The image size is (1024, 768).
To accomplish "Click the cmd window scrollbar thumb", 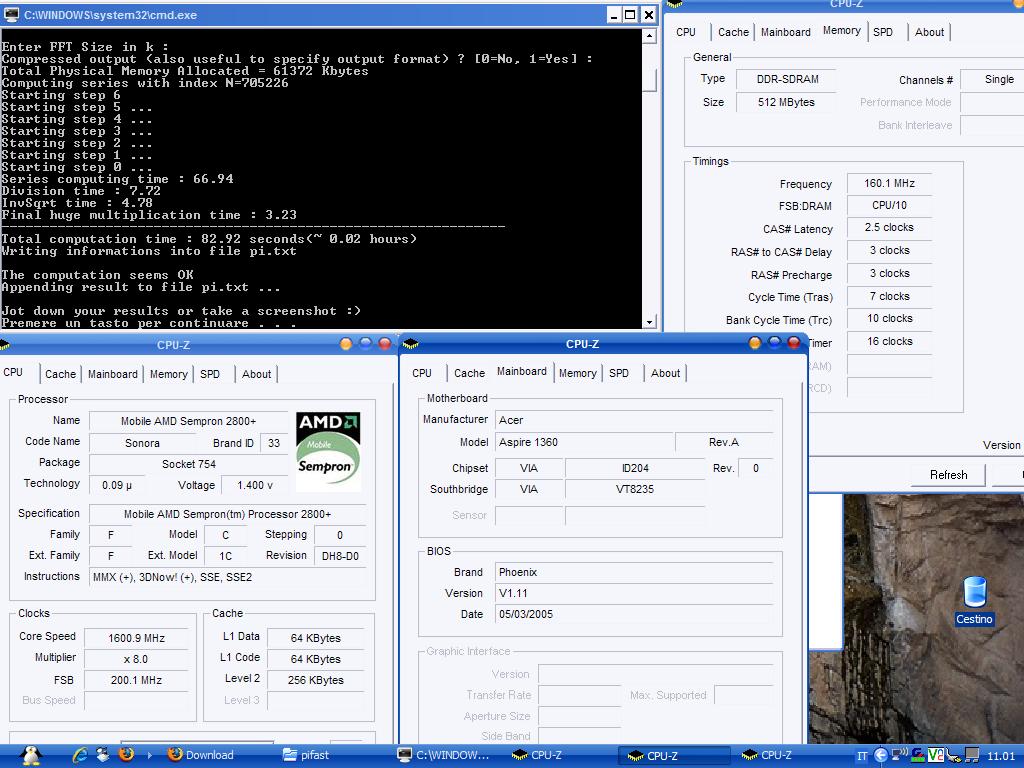I will coord(648,78).
